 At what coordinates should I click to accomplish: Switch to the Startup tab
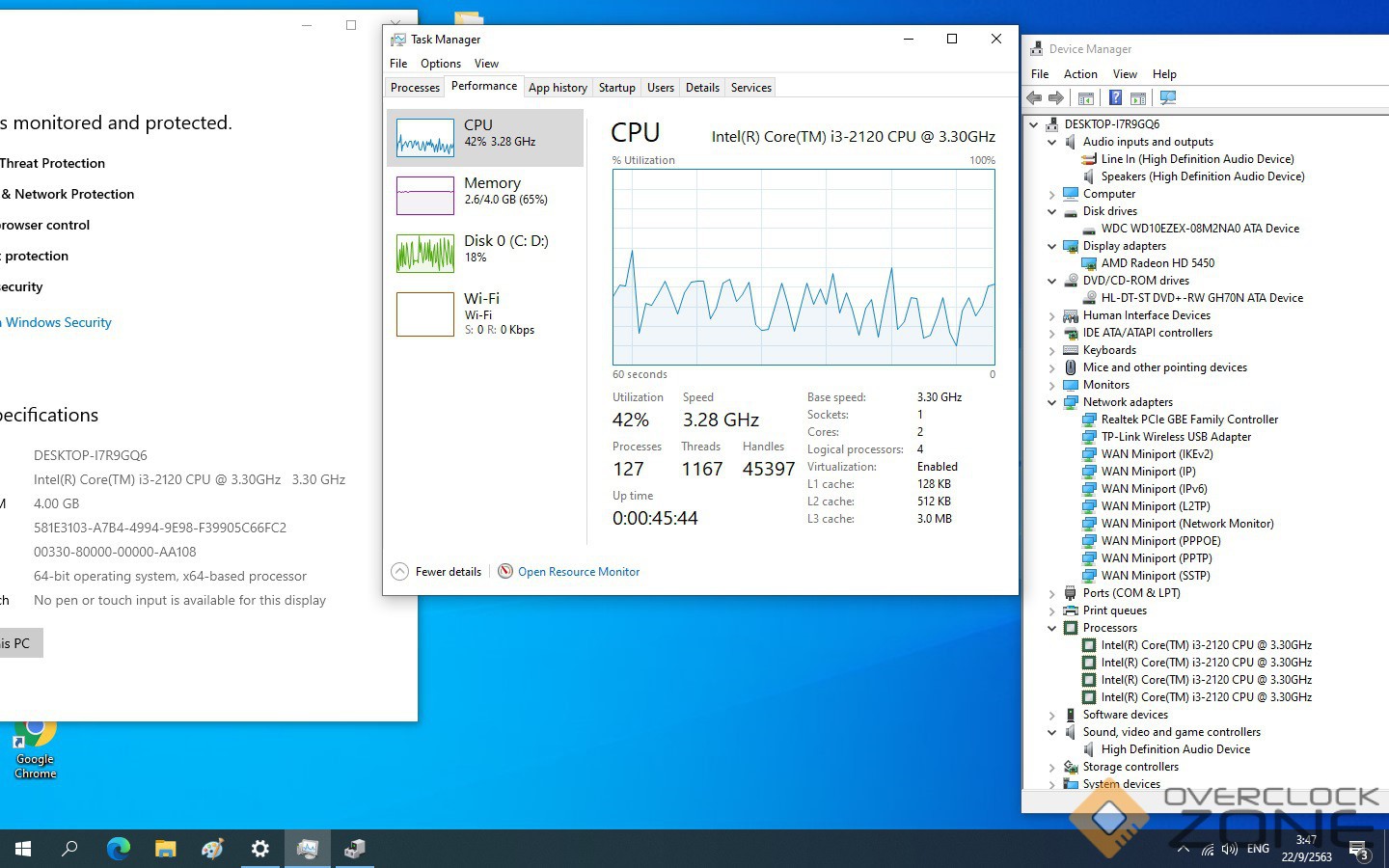(616, 88)
